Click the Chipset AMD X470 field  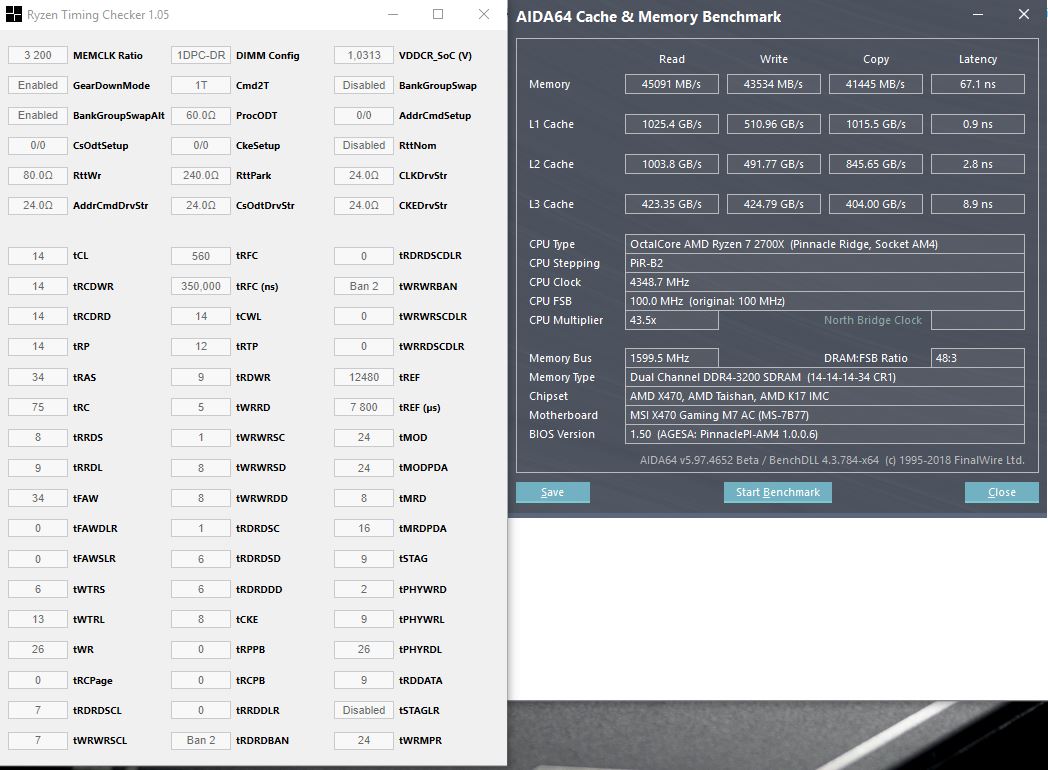(825, 396)
